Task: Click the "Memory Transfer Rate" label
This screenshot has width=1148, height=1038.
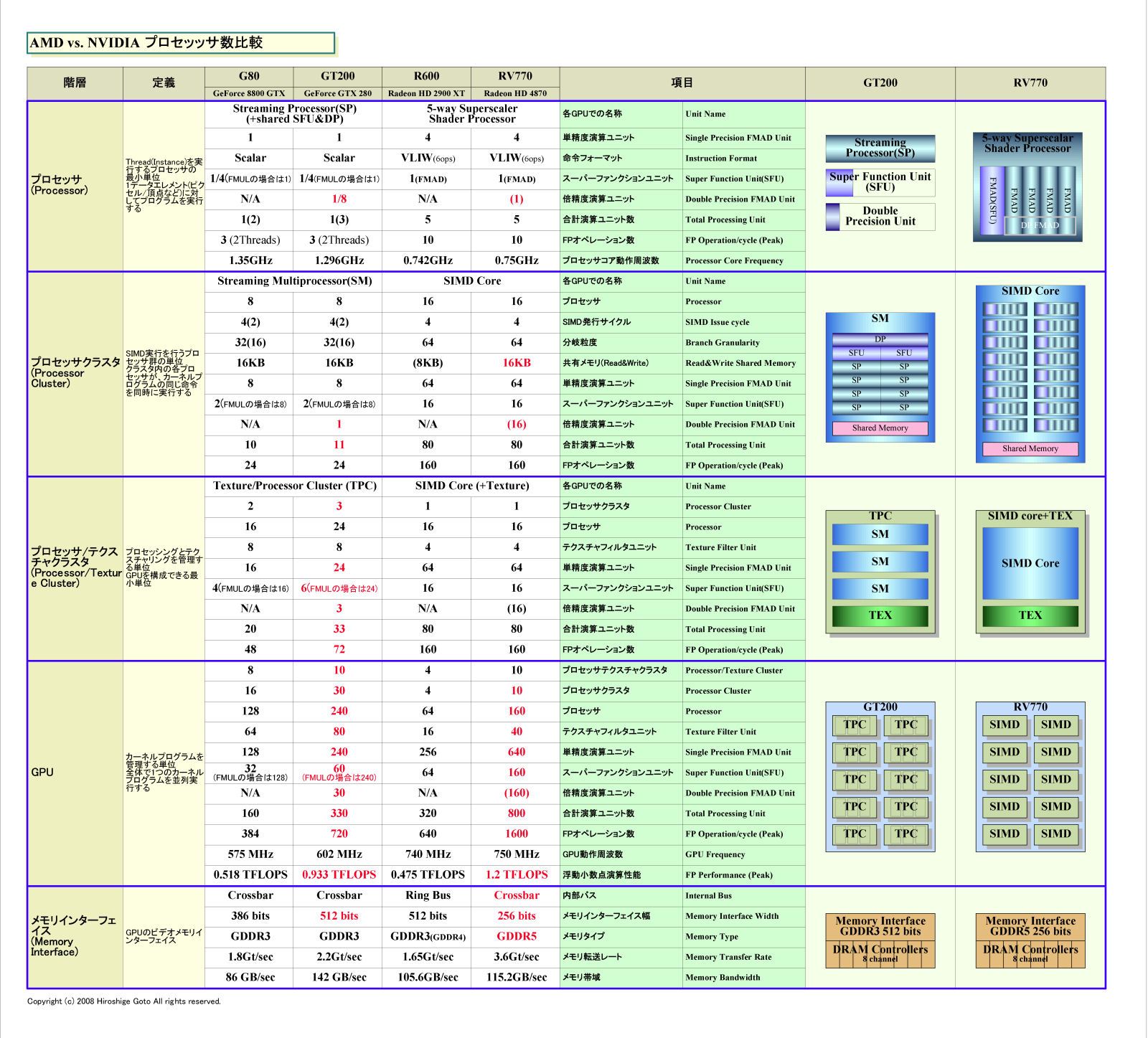Action: tap(728, 958)
